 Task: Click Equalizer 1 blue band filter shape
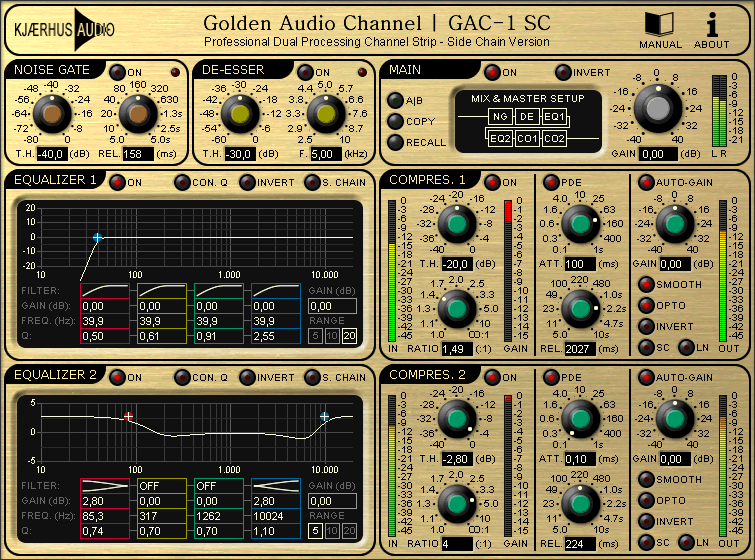coord(276,291)
